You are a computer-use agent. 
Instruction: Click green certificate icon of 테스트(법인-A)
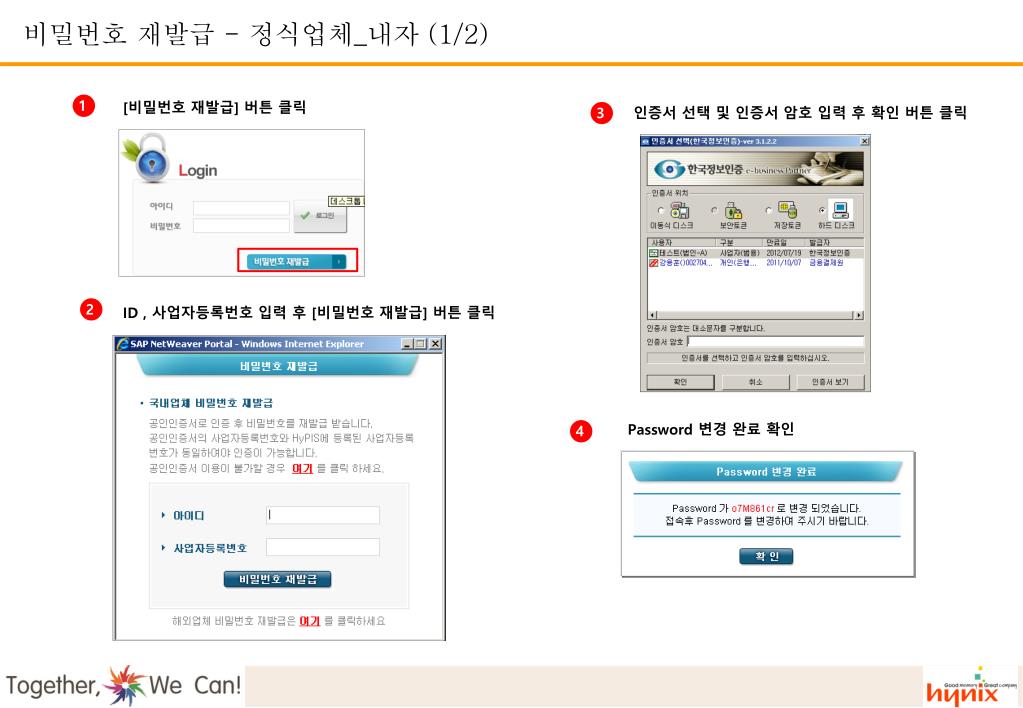tap(653, 253)
